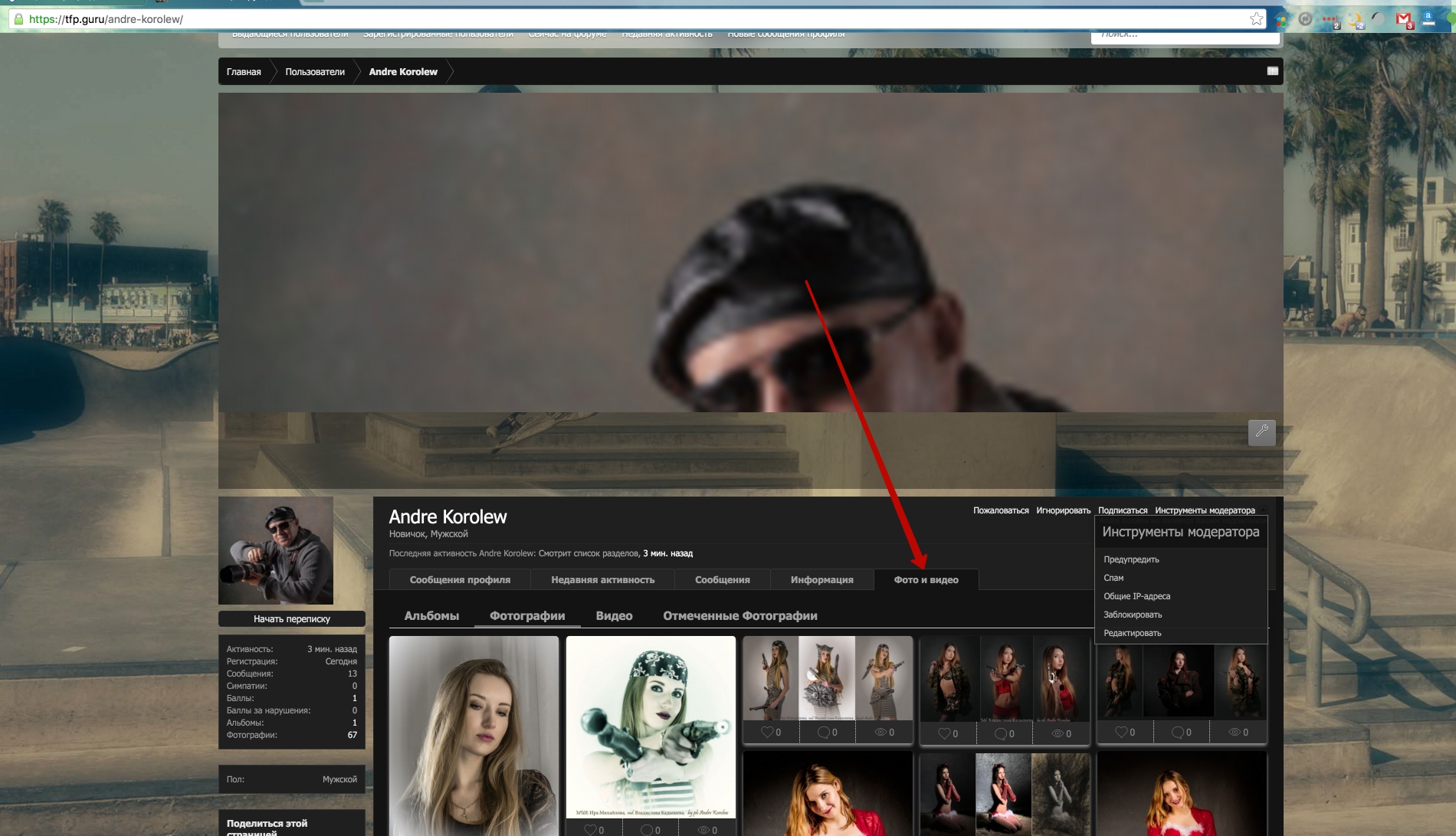
Task: Click comment bubble under the camouflage-jacket collage
Action: pos(1177,732)
